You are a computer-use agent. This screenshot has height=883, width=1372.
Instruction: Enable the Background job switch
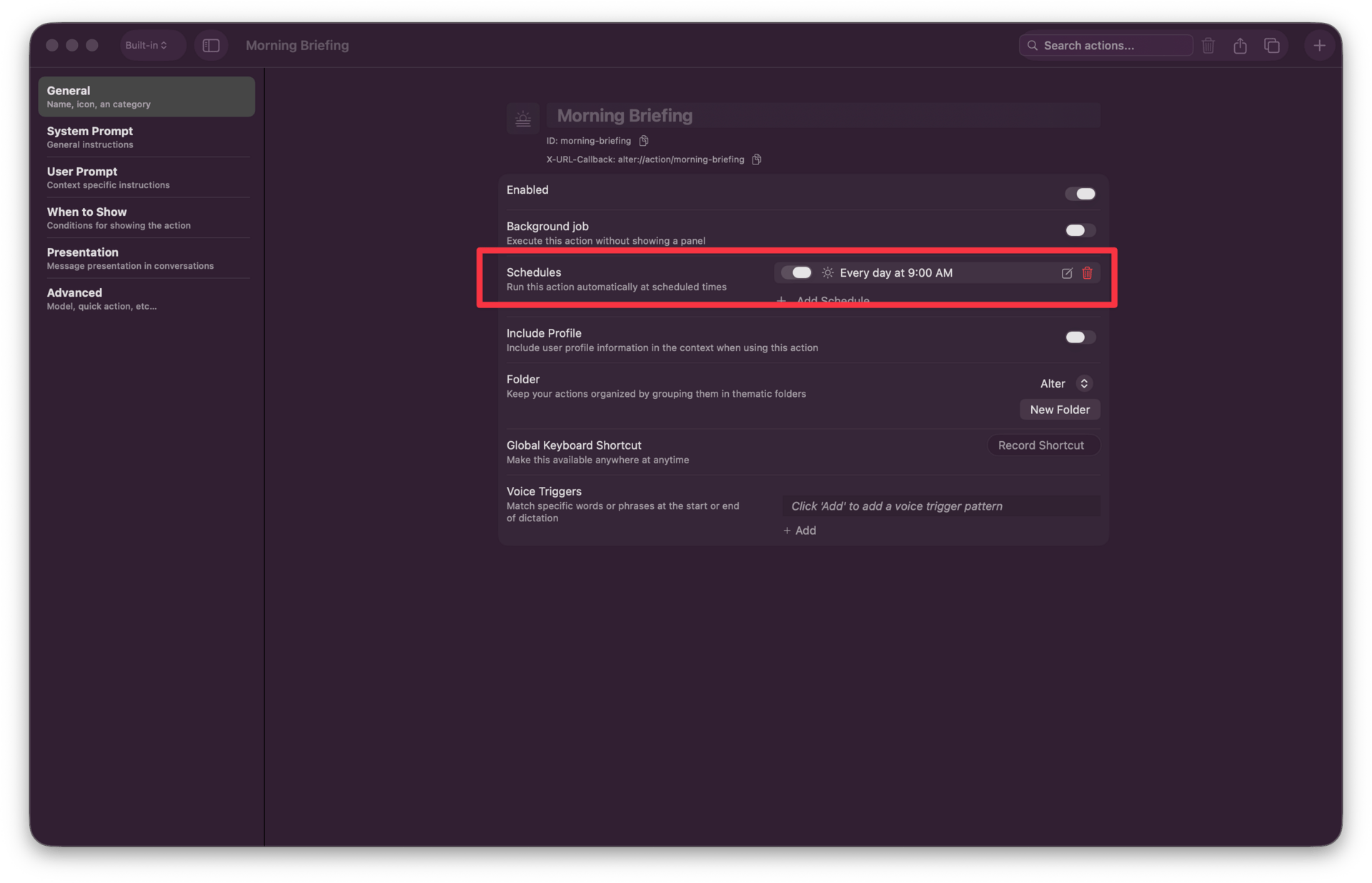(1080, 230)
